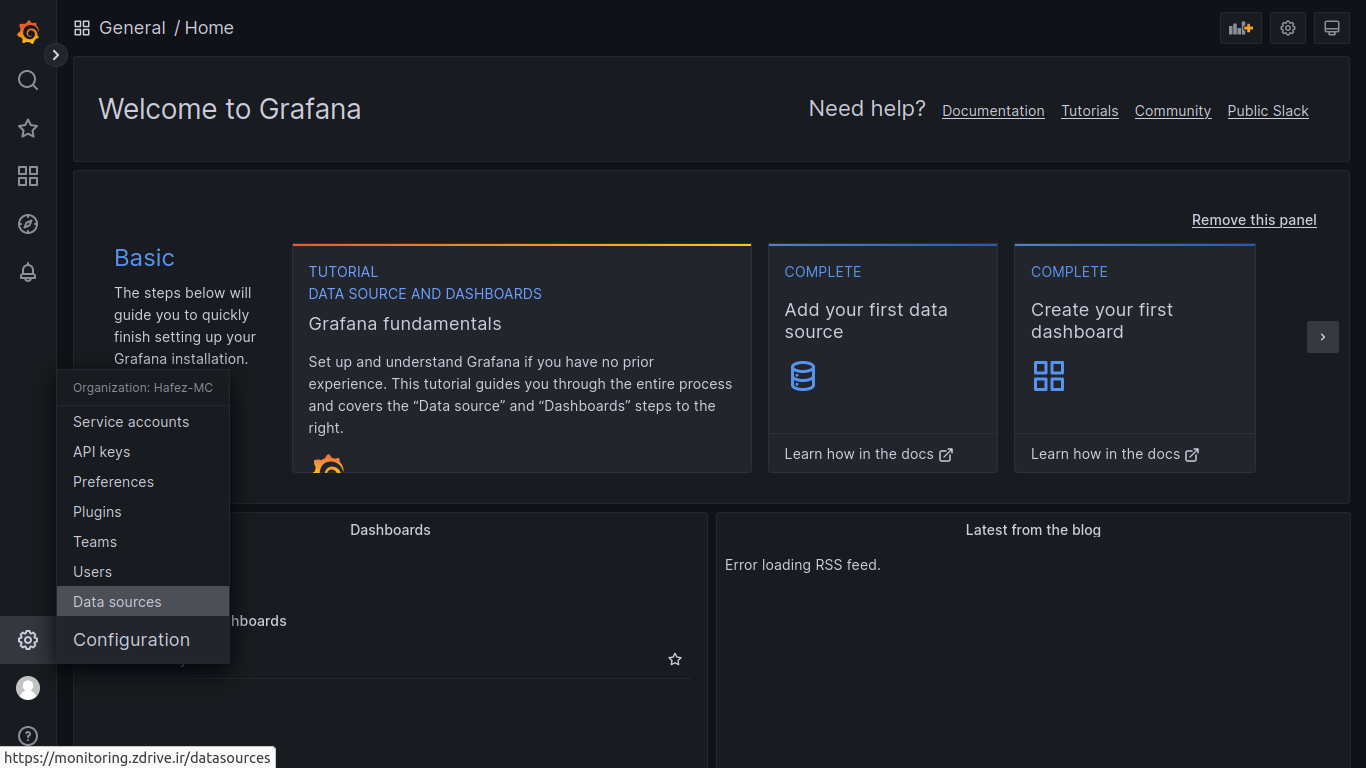The height and width of the screenshot is (768, 1366).
Task: Open the search dashboards icon in sidebar
Action: tap(28, 80)
